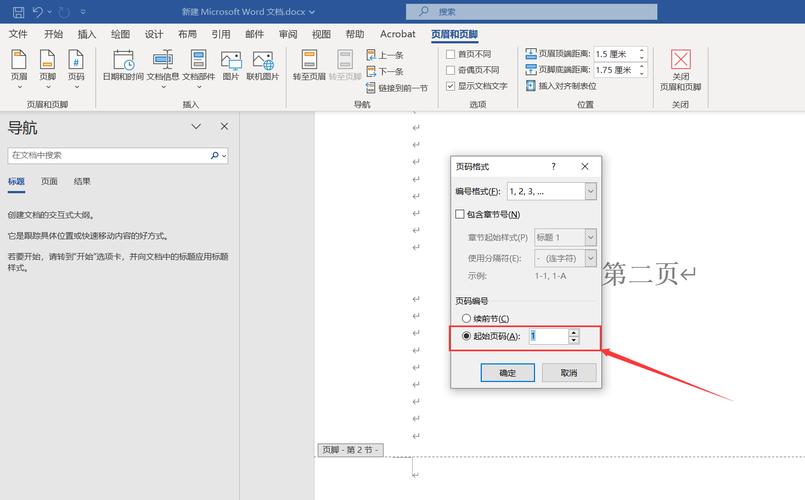Viewport: 805px width, 500px height.
Task: Select the 页眉和页脚 ribbon tab
Action: coord(454,34)
